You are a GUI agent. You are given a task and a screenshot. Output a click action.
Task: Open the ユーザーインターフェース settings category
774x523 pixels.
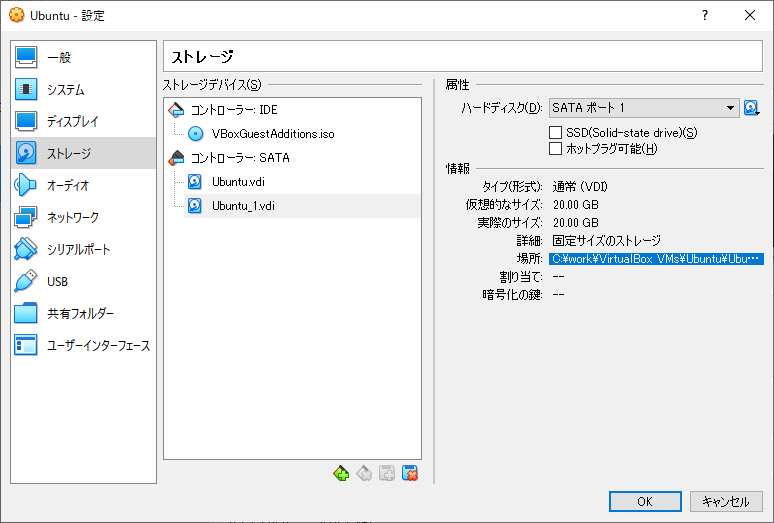coord(83,345)
